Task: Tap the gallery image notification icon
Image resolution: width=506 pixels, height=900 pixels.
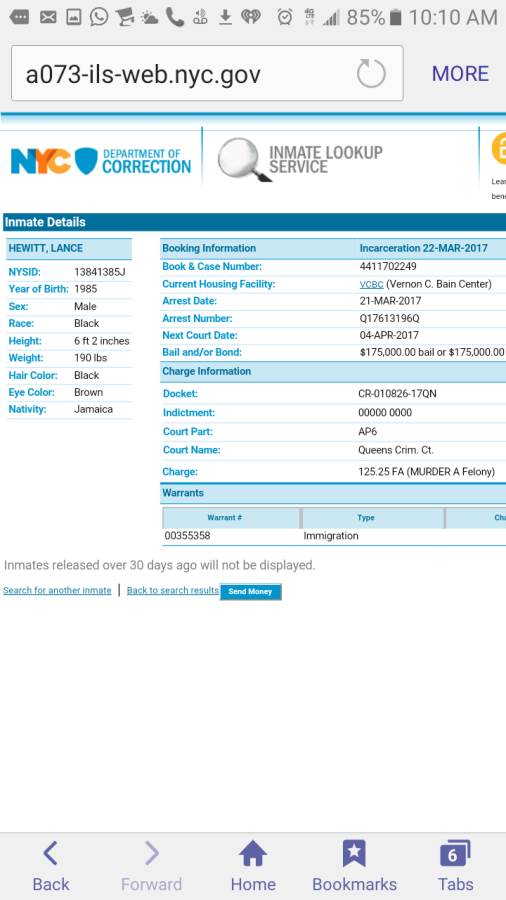Action: click(74, 18)
